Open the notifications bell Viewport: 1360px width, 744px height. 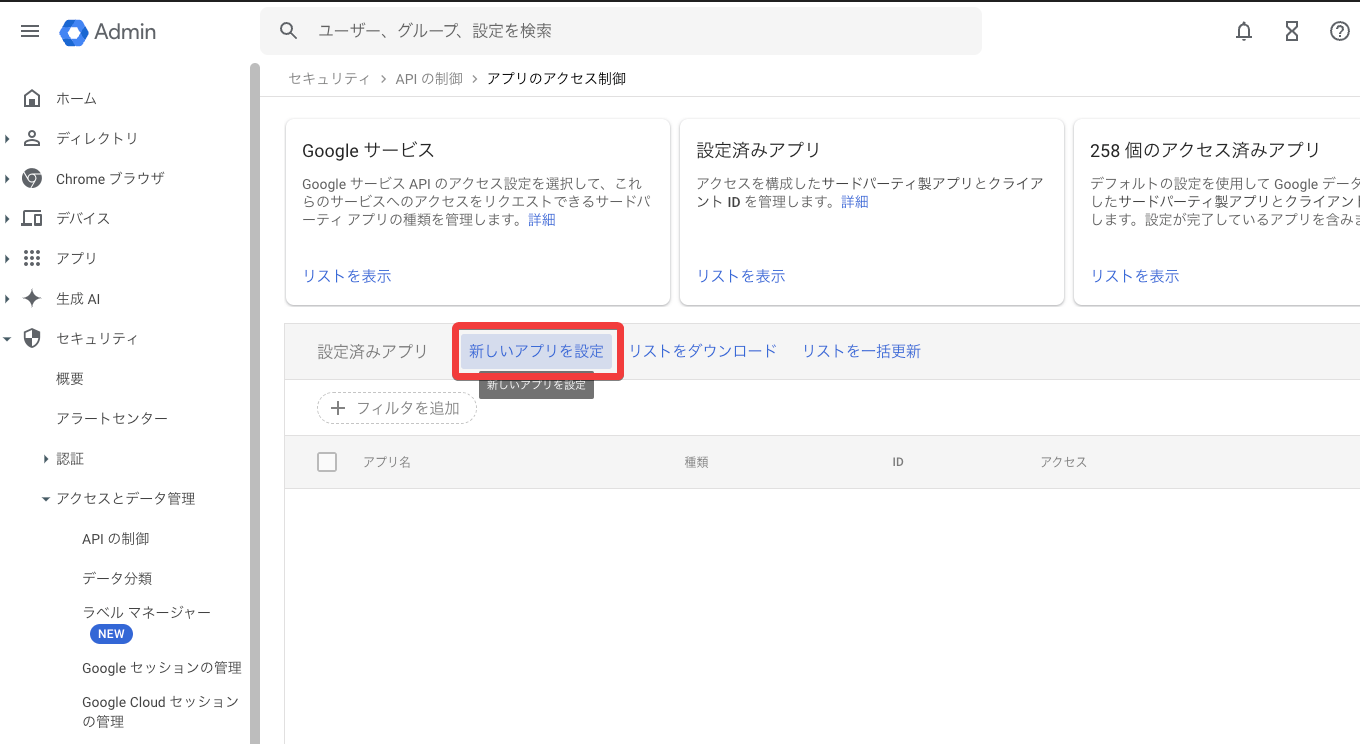pos(1244,31)
